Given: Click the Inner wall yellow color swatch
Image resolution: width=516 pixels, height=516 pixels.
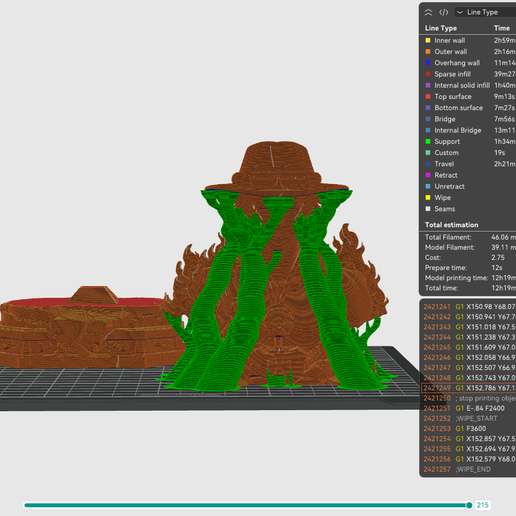Looking at the screenshot, I should [x=428, y=40].
